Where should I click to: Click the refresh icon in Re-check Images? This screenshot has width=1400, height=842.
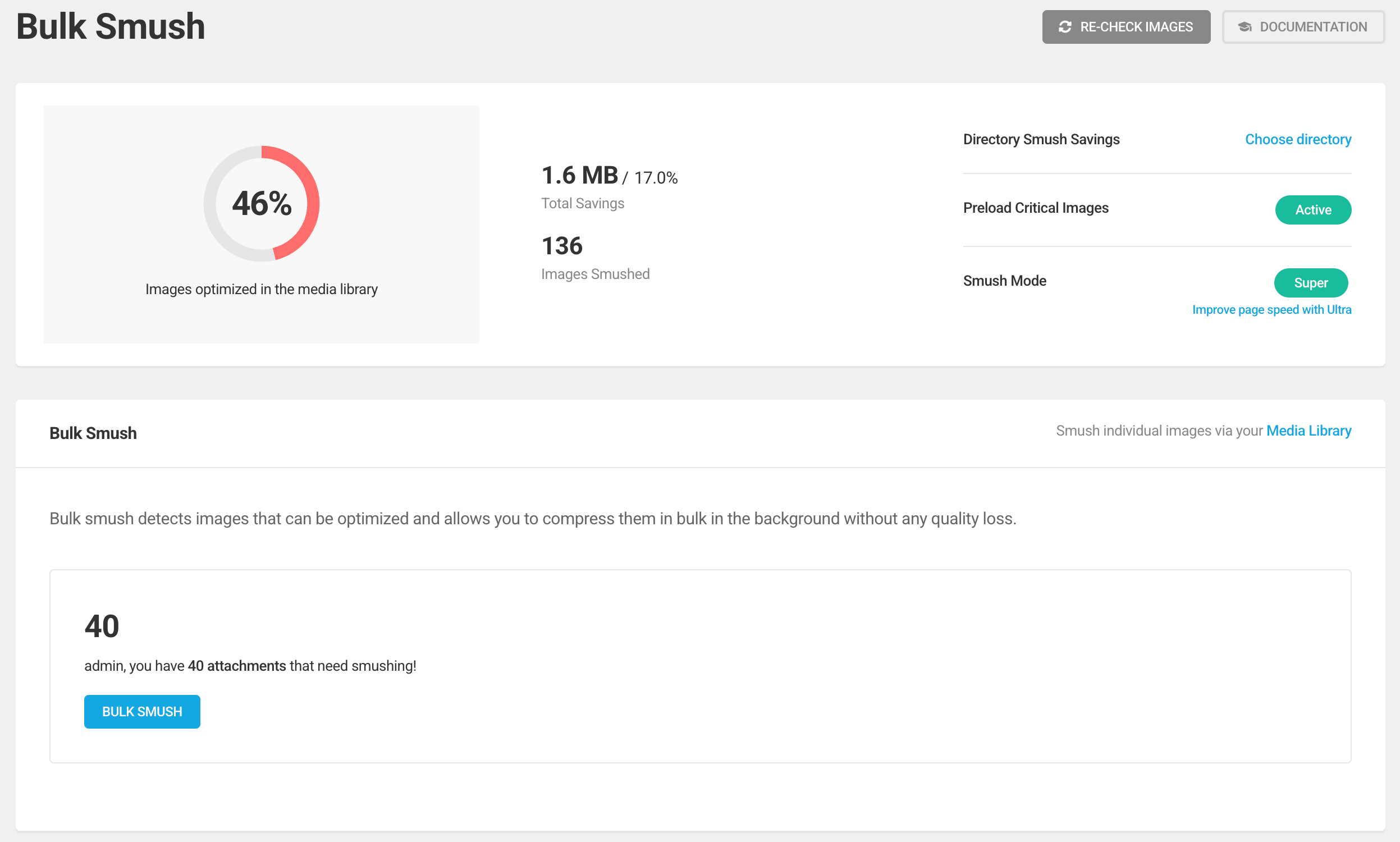[1065, 27]
